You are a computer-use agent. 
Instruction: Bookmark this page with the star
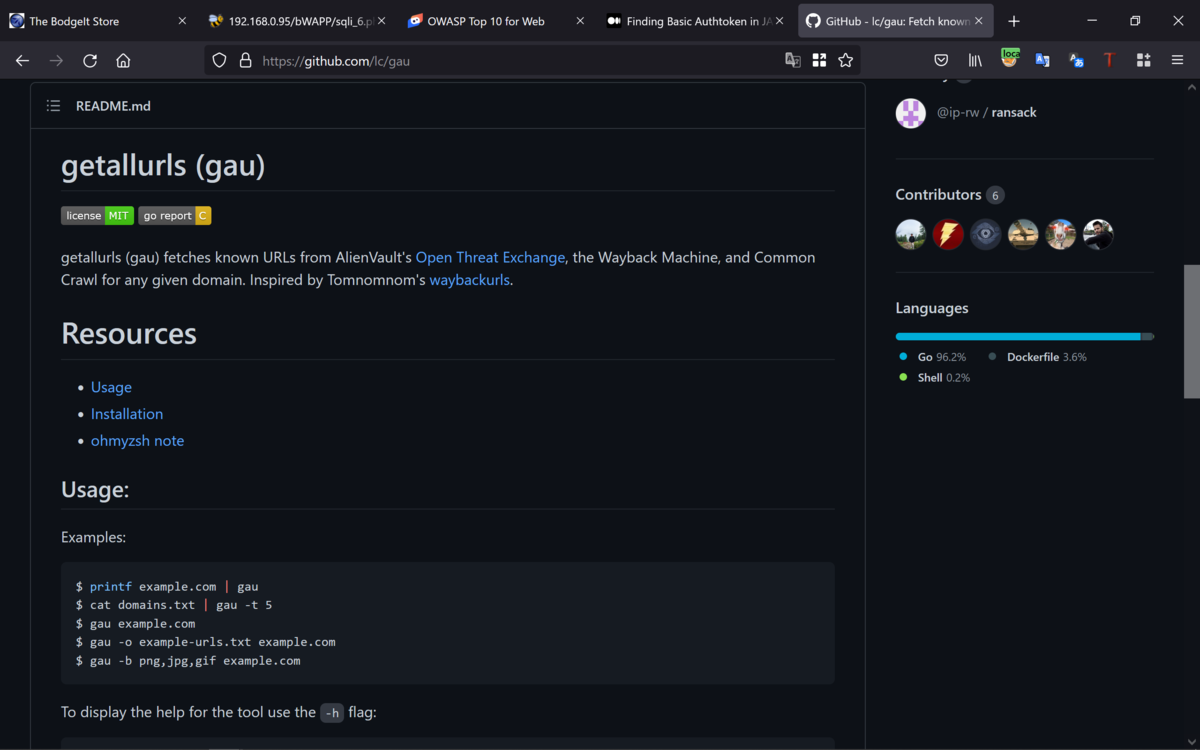(846, 60)
